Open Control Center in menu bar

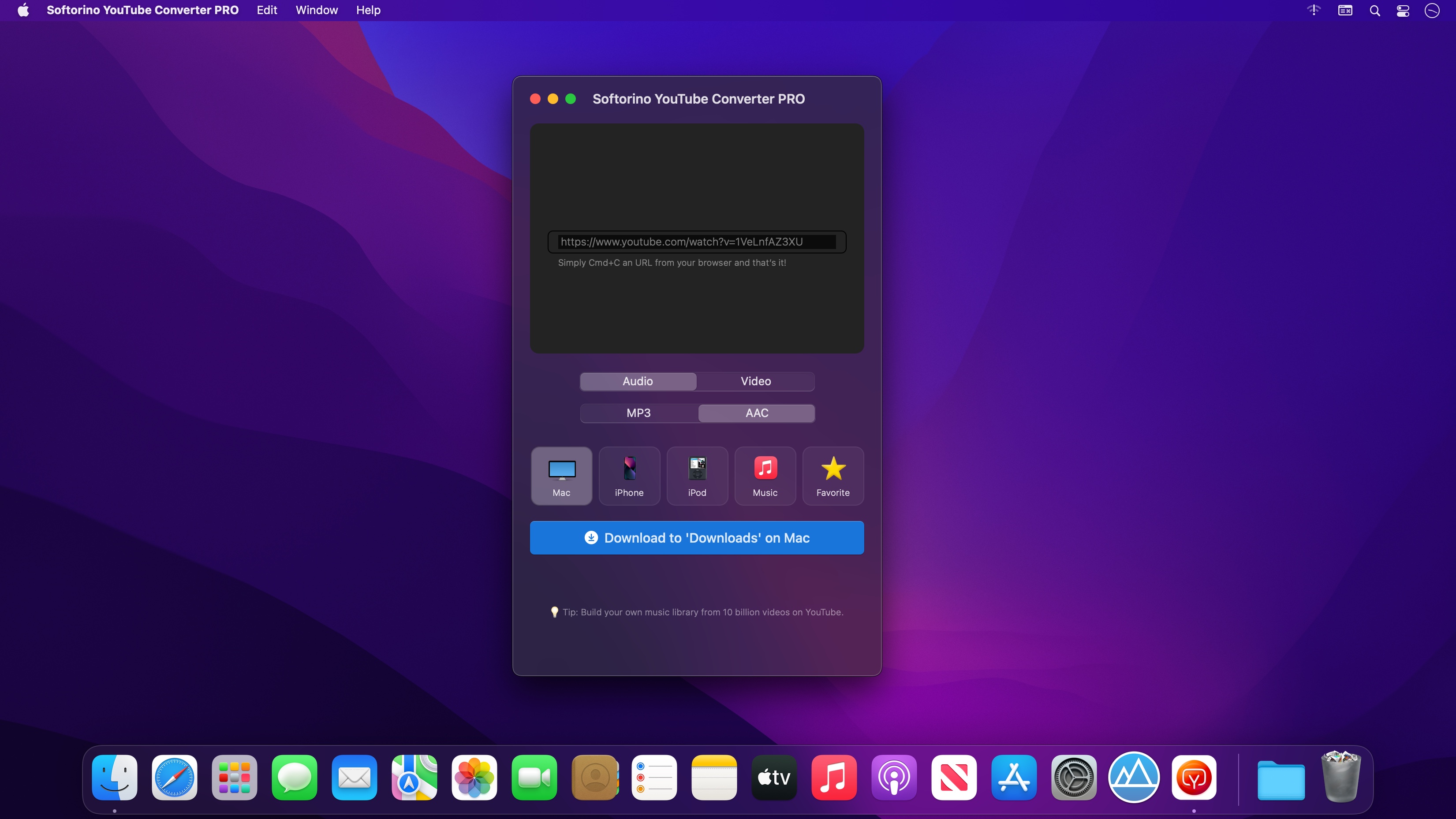(x=1403, y=10)
